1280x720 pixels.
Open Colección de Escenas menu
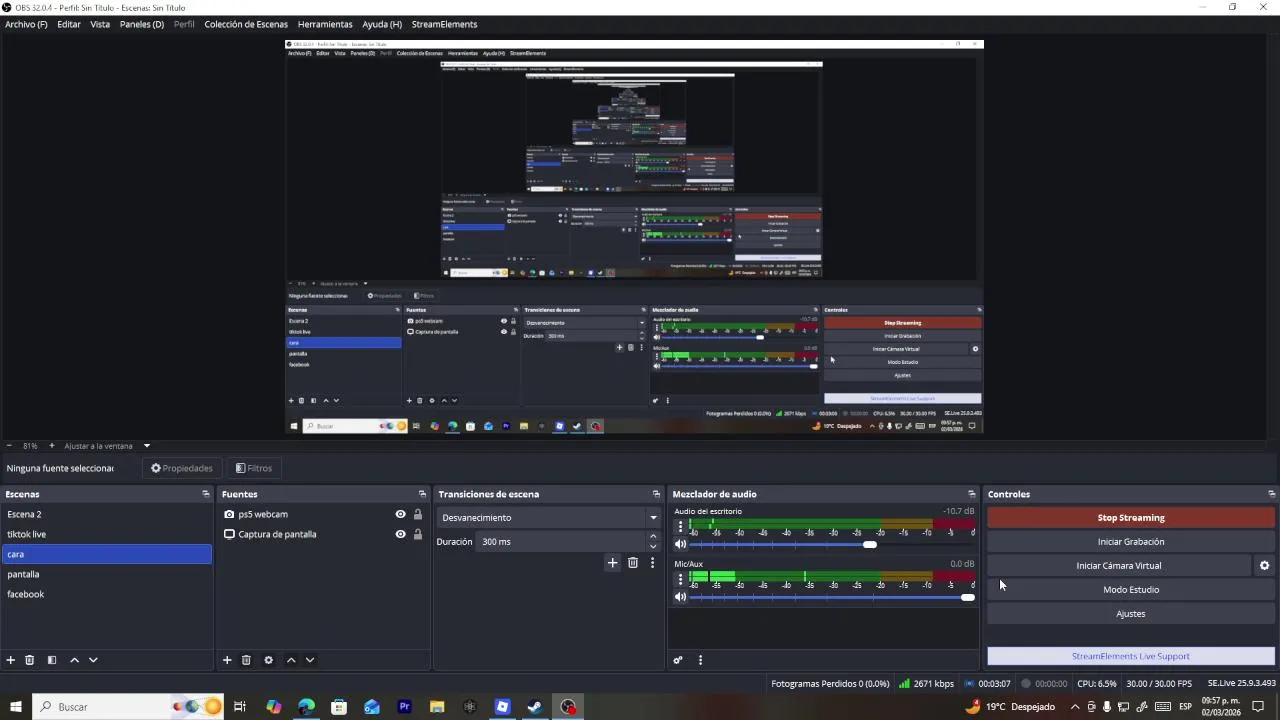(246, 24)
